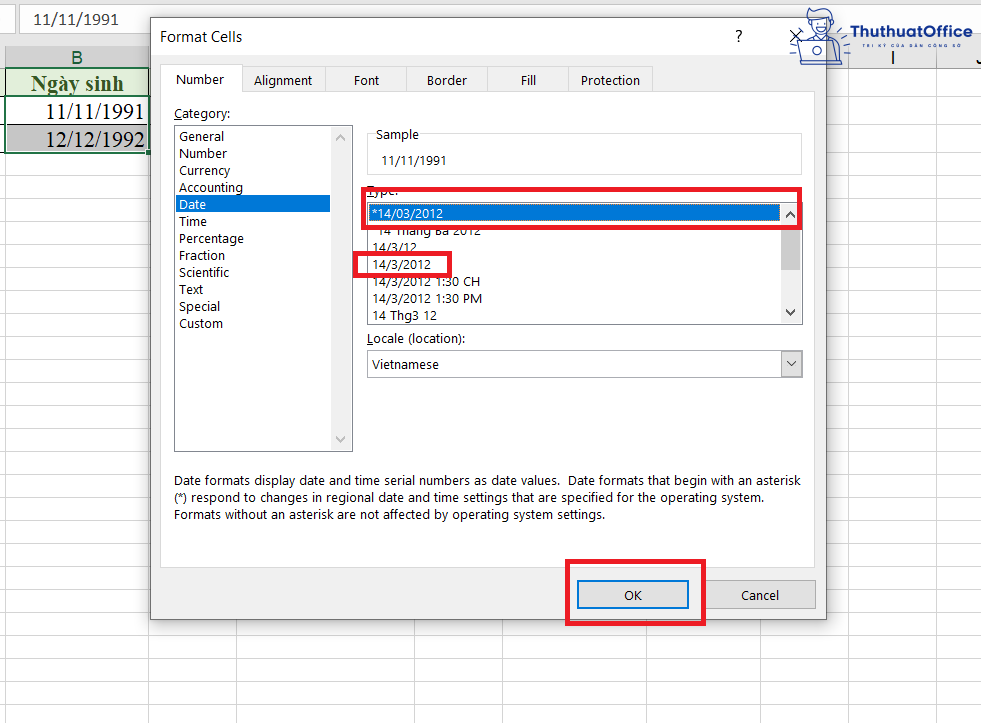Screen dimensions: 981x723
Task: Open the Locale (location) dropdown
Action: [791, 364]
